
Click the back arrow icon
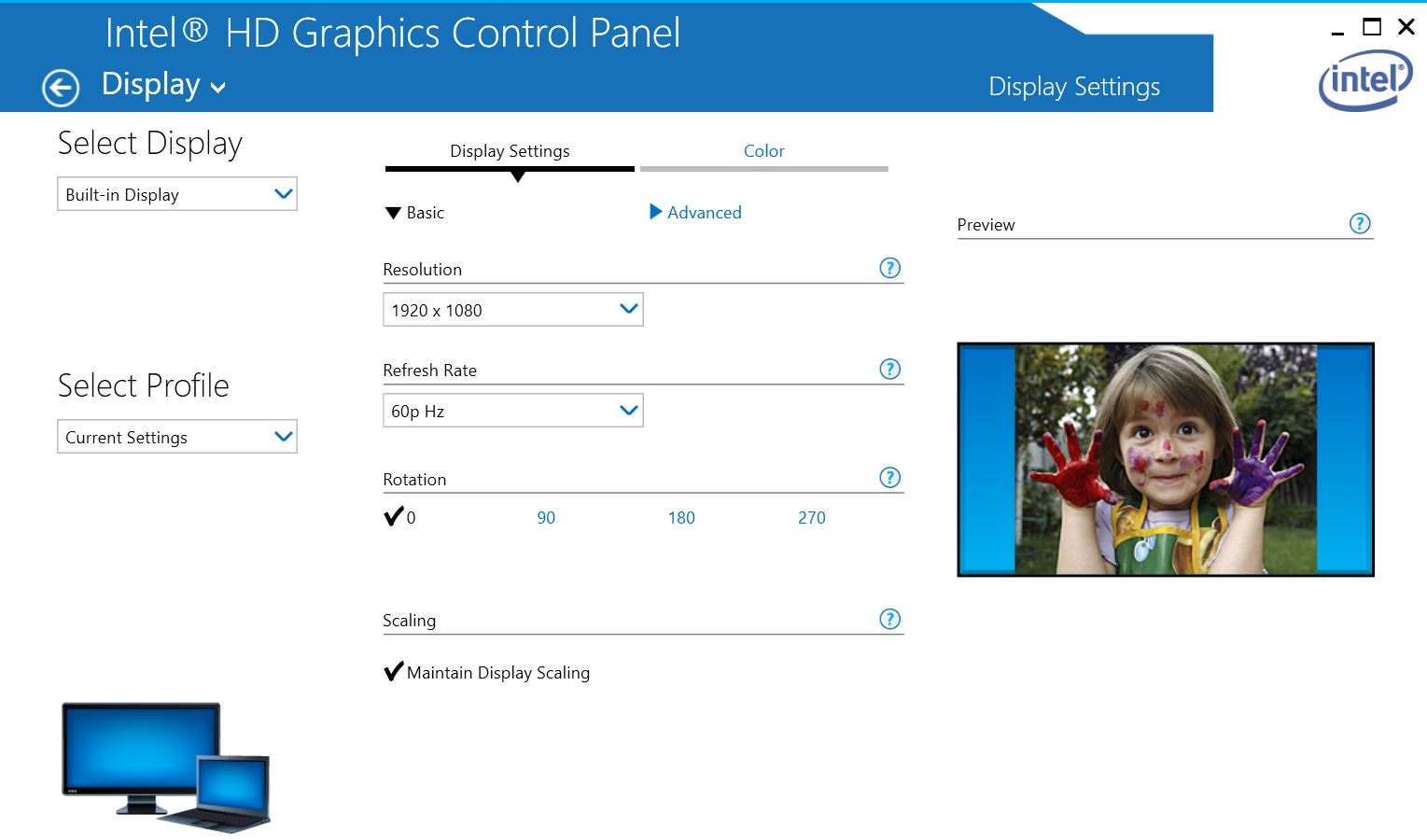61,88
